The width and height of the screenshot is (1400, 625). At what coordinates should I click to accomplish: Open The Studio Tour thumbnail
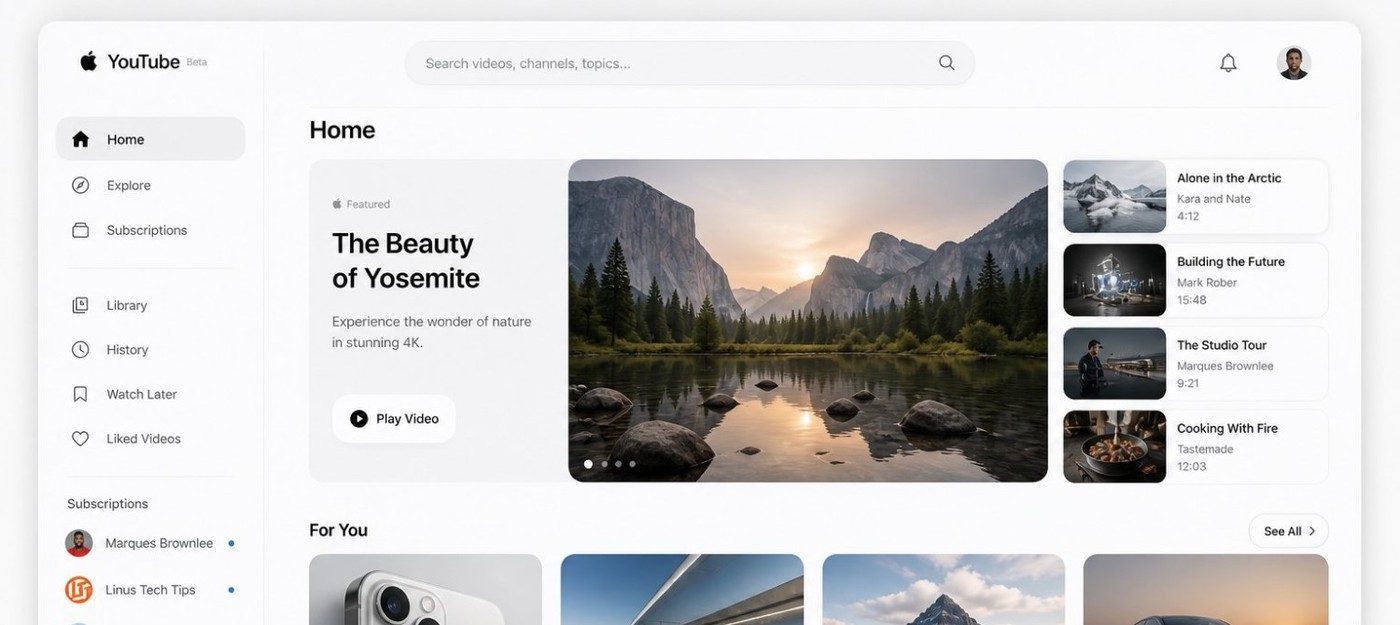[x=1114, y=364]
